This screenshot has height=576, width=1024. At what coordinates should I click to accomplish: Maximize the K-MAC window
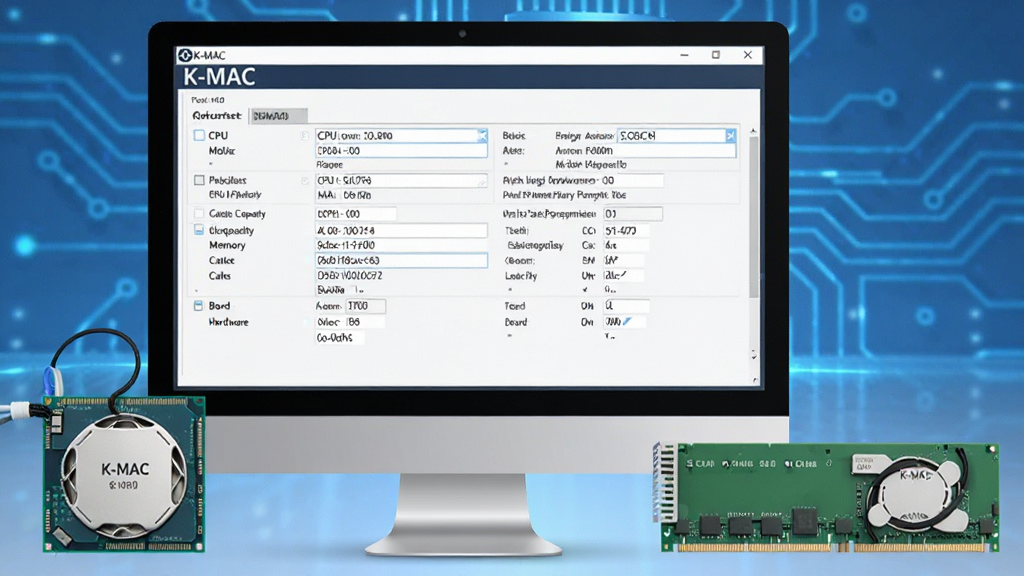click(x=716, y=55)
